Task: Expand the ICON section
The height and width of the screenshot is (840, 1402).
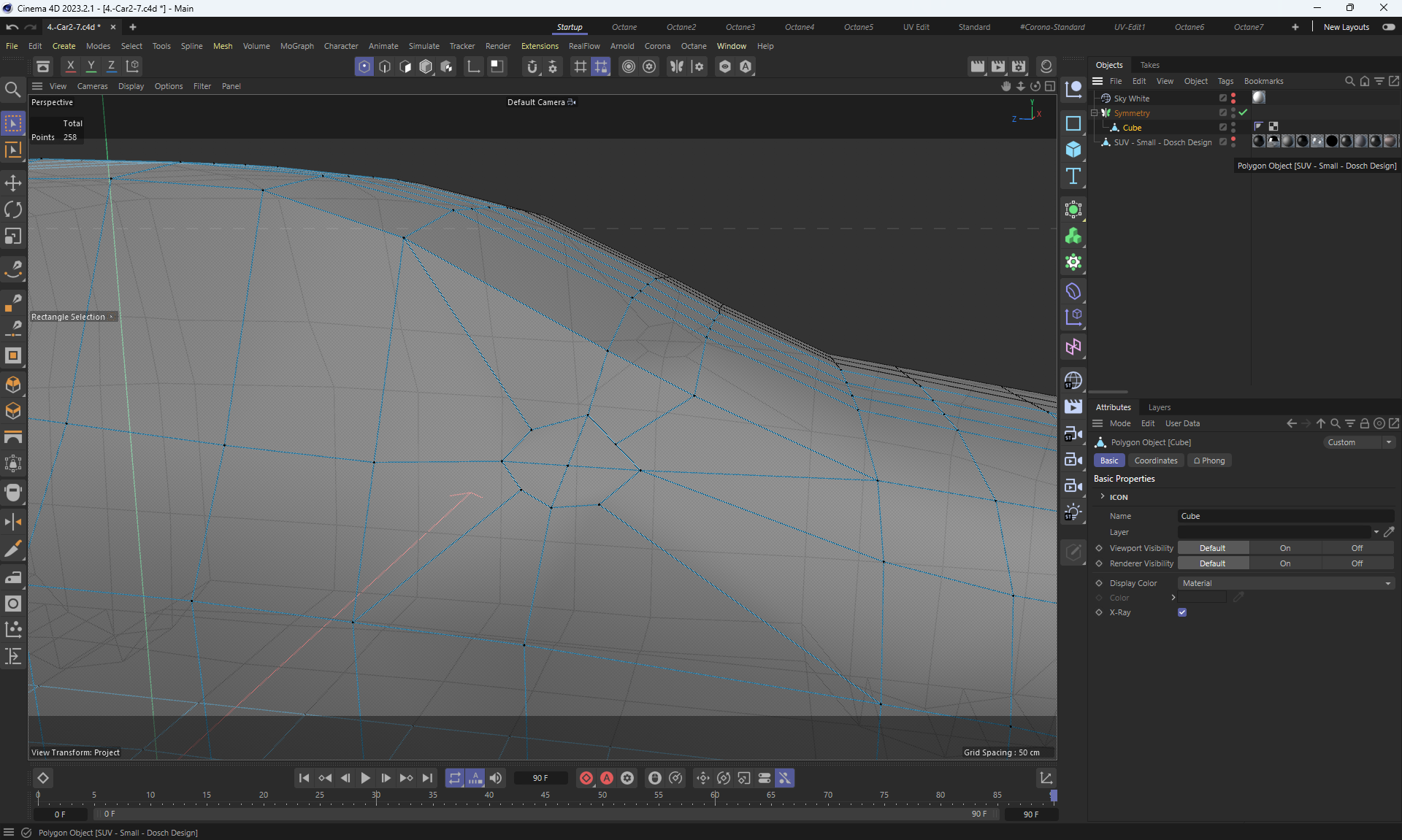Action: [1103, 497]
